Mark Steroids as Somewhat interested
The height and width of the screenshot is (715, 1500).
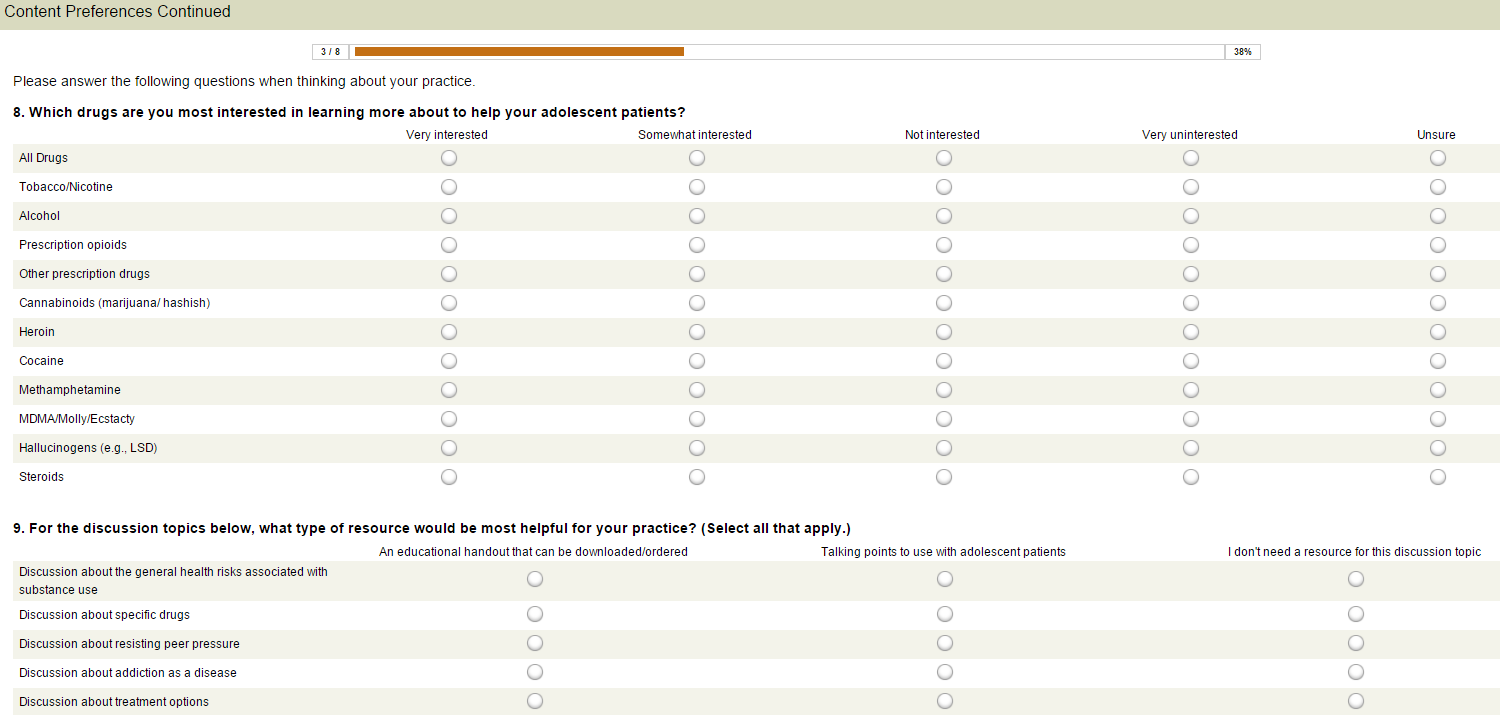(697, 477)
